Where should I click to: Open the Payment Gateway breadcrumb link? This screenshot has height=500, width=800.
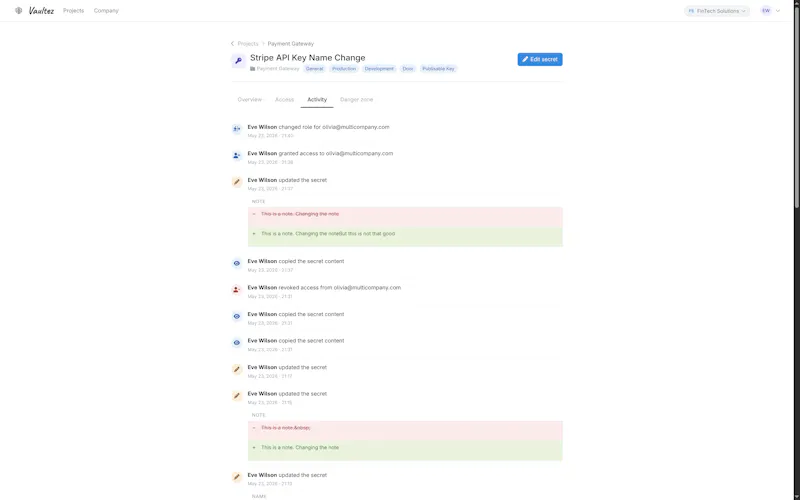pyautogui.click(x=291, y=43)
